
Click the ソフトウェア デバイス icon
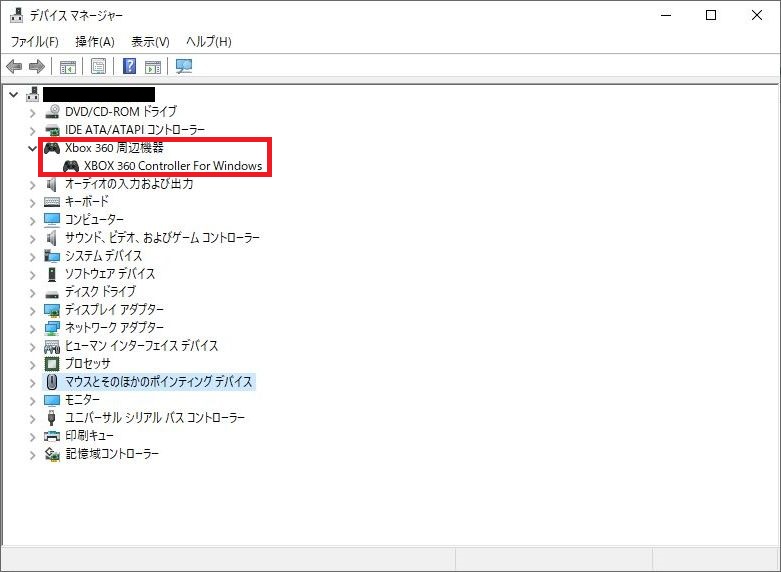pos(52,274)
